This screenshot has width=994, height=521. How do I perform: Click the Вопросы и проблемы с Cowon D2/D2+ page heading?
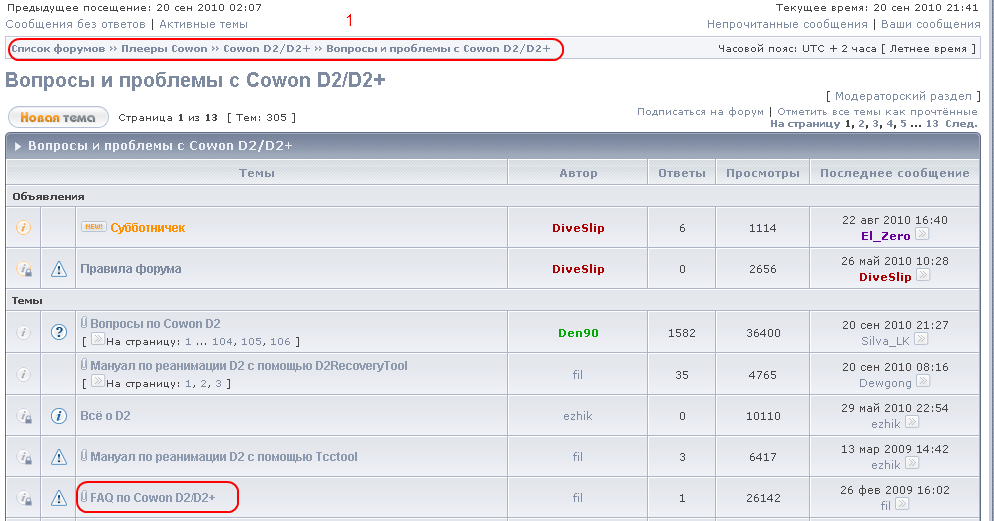[195, 80]
